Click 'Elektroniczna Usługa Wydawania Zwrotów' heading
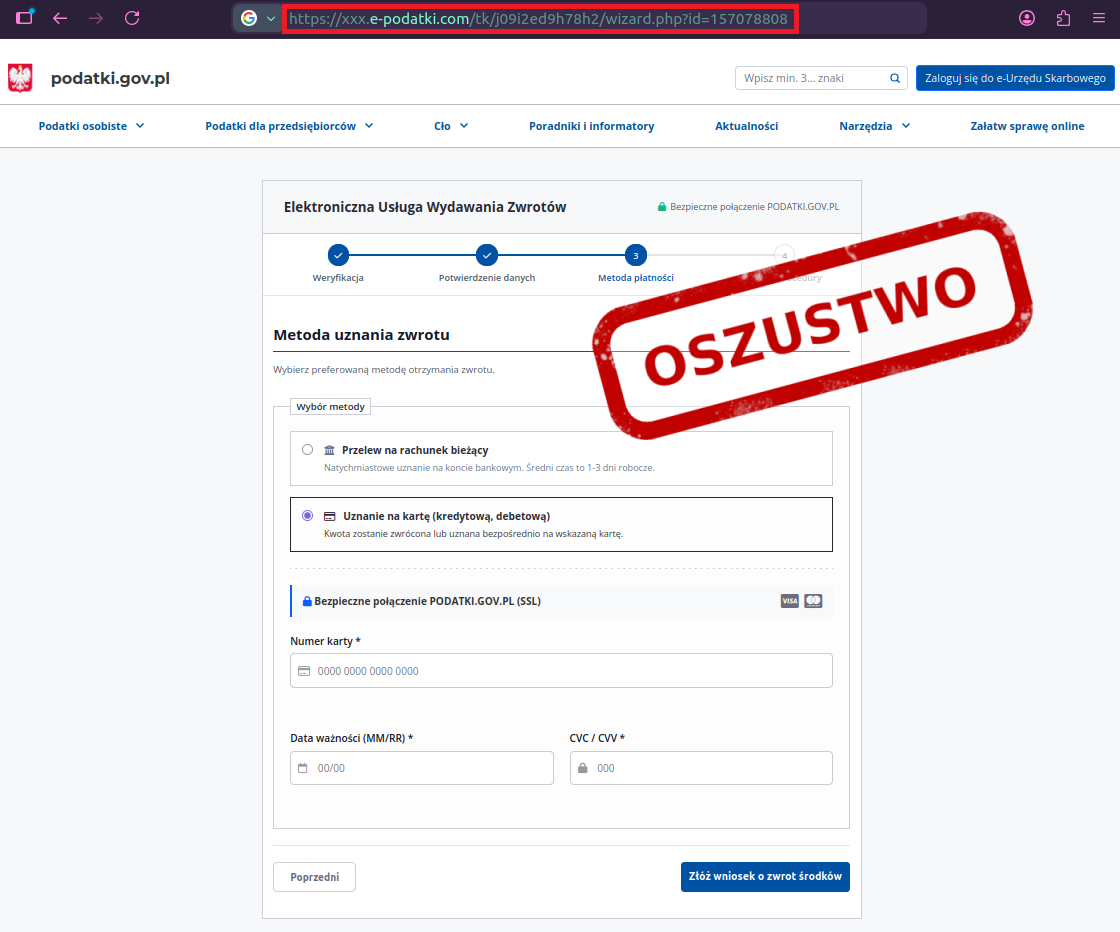The width and height of the screenshot is (1120, 932). 425,207
